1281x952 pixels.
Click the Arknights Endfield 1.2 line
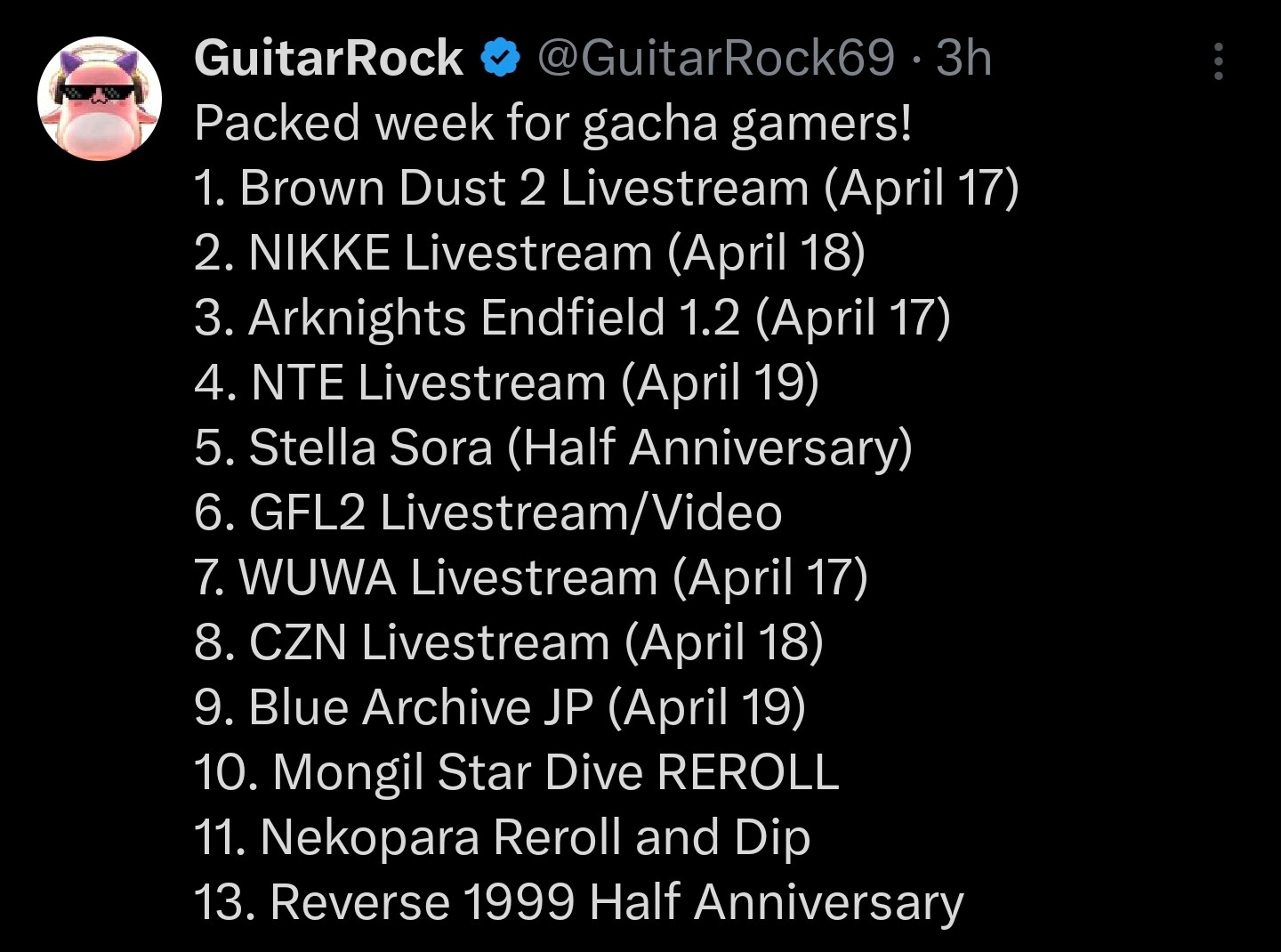pos(572,318)
